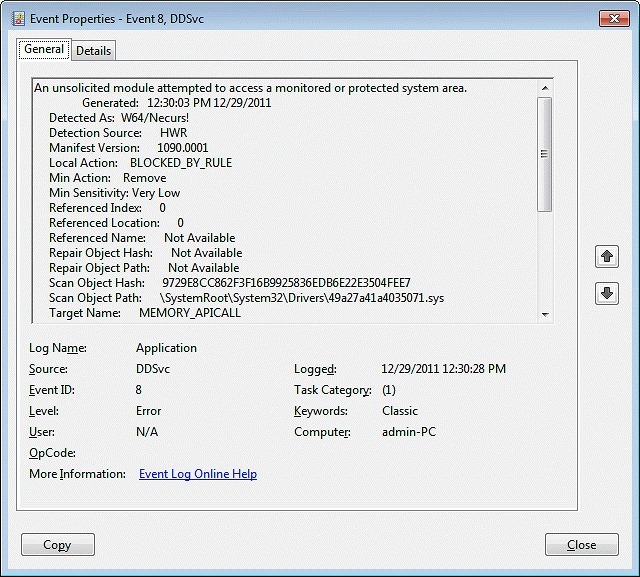Switch to the Details tab

coord(94,50)
